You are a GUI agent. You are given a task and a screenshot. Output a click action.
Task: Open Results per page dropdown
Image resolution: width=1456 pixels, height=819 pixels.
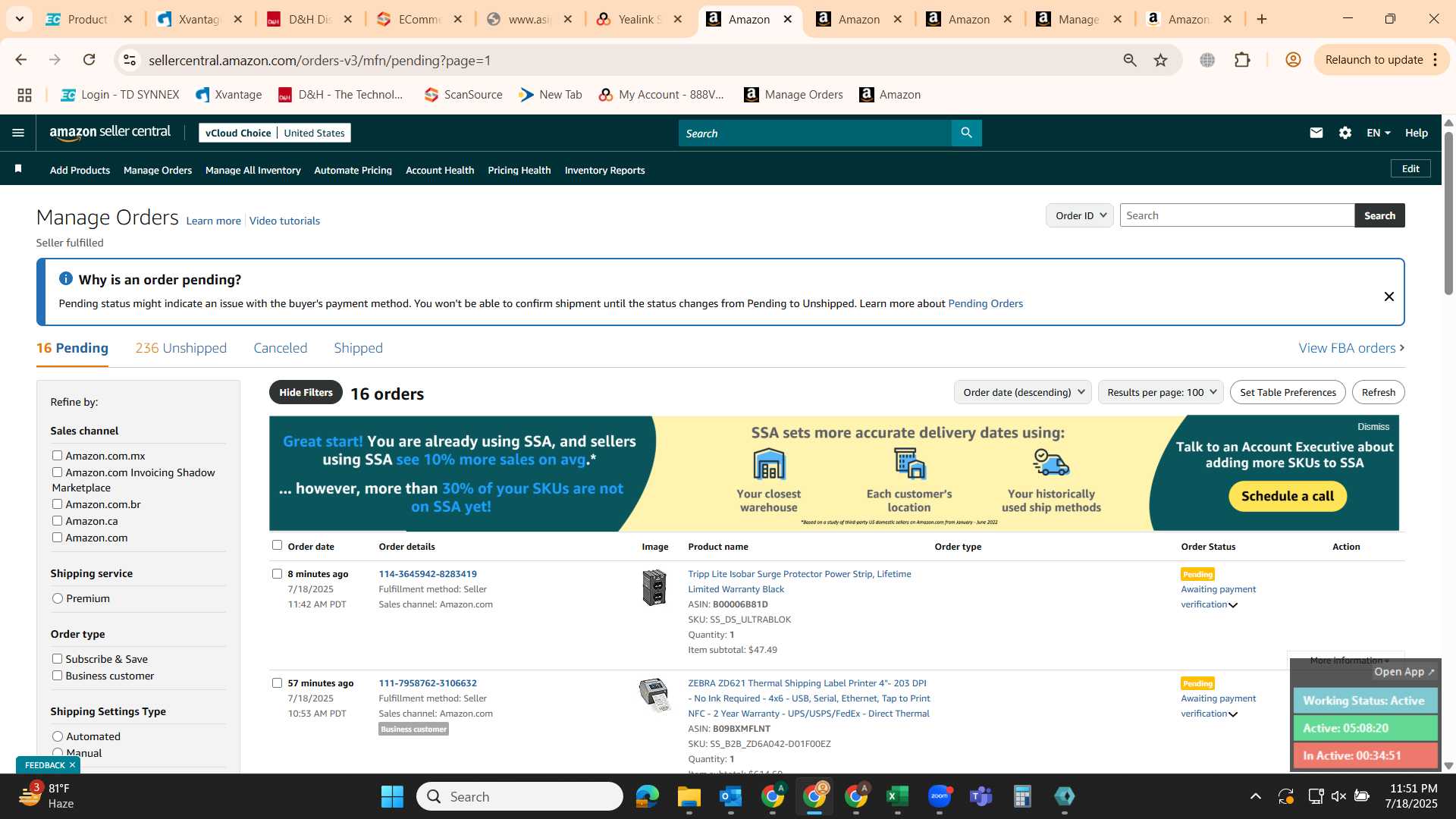(x=1160, y=392)
